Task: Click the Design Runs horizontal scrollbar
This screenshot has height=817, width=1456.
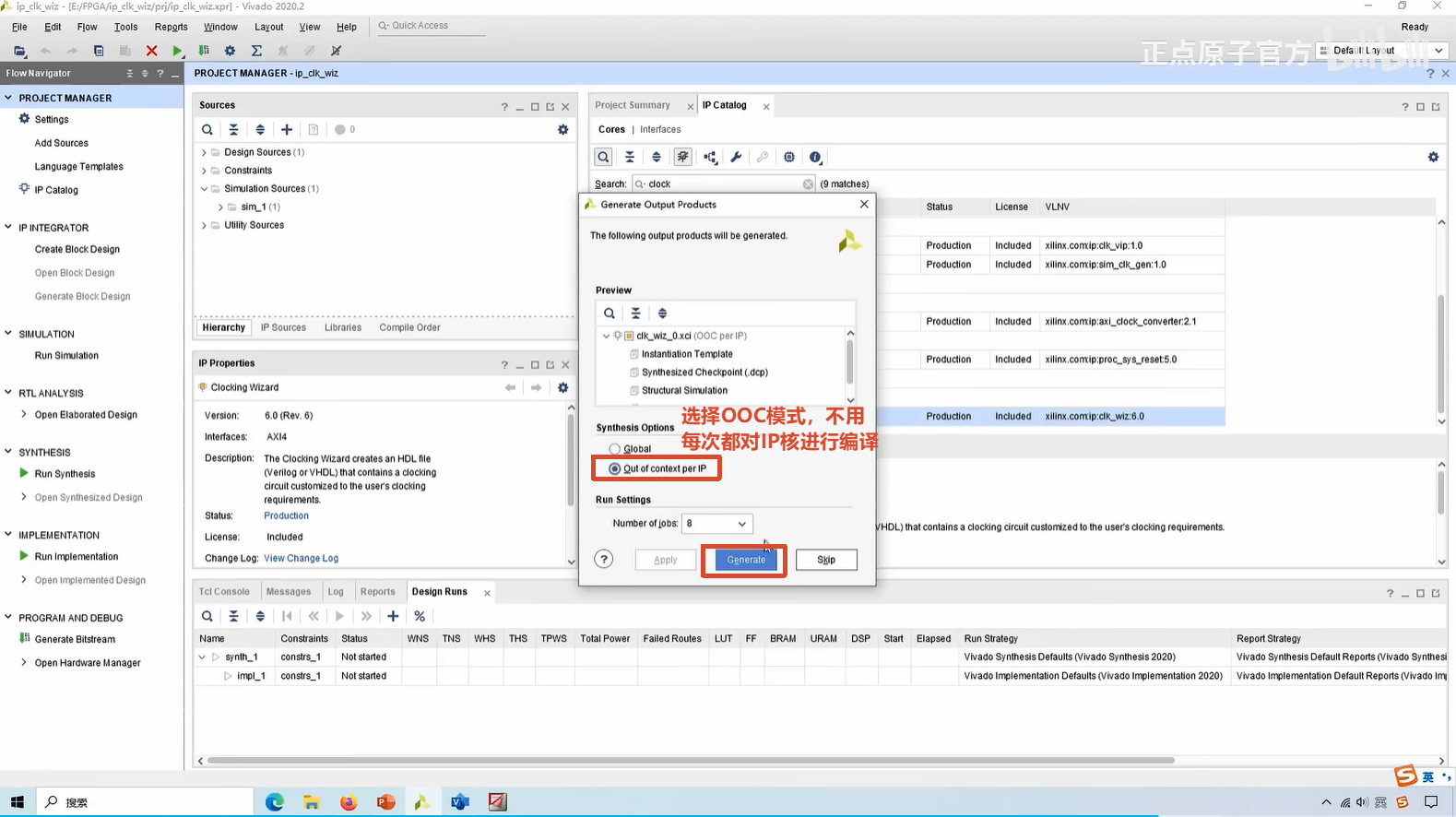Action: 691,761
